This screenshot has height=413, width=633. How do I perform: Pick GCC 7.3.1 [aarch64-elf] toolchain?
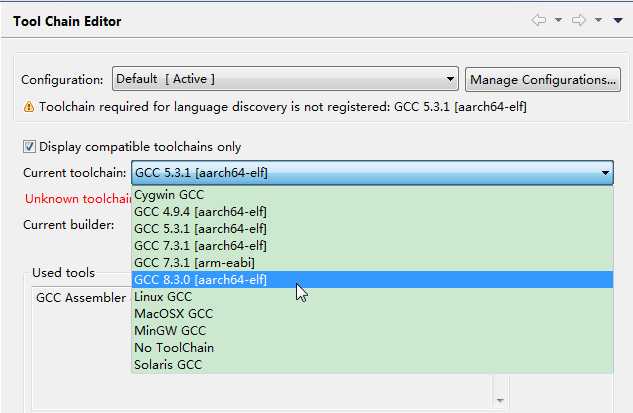pyautogui.click(x=372, y=245)
